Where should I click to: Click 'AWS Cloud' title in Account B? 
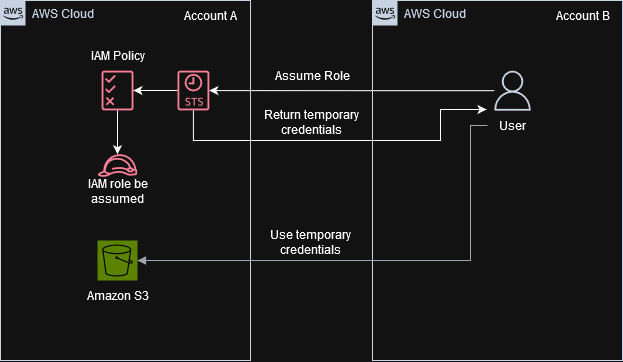coord(435,14)
